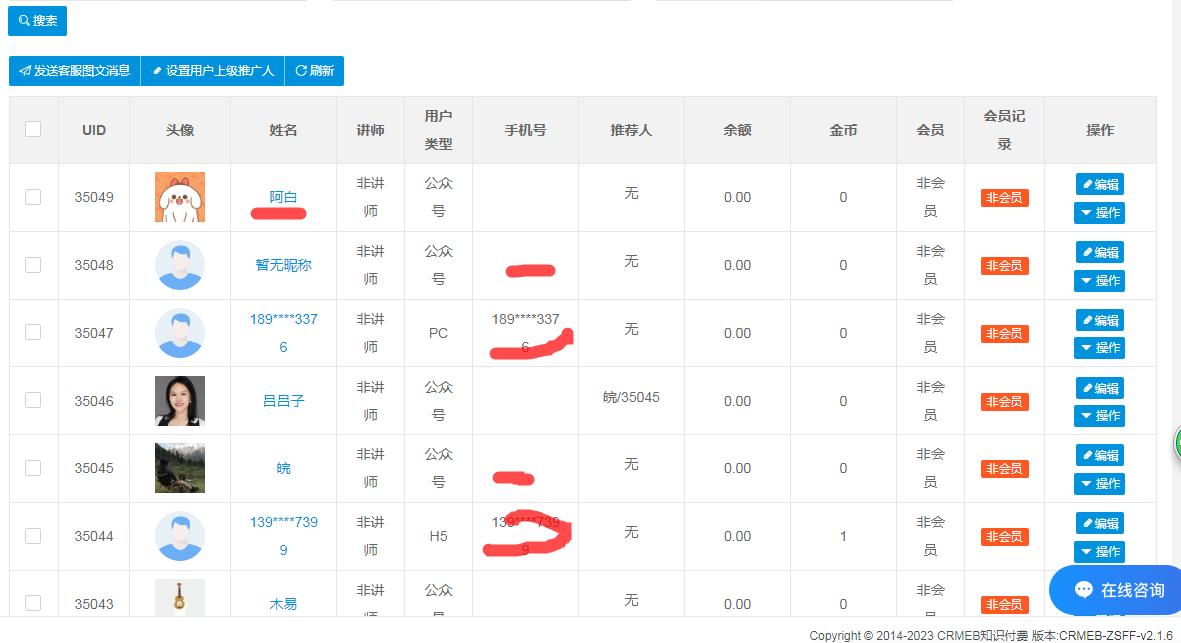Edit user 35046 with 编辑 button
The height and width of the screenshot is (643, 1181).
[1100, 388]
